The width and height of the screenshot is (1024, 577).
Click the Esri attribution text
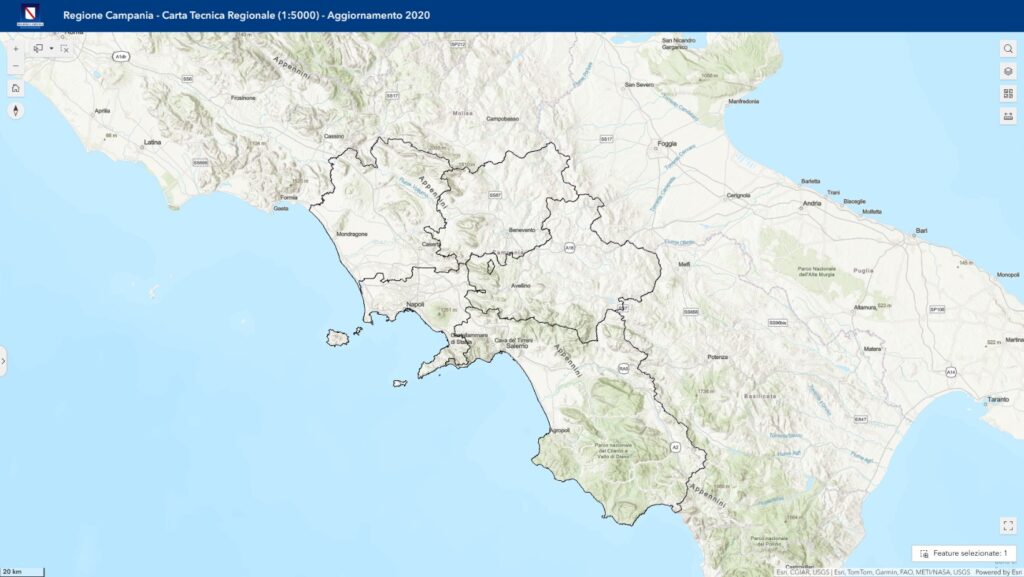873,572
